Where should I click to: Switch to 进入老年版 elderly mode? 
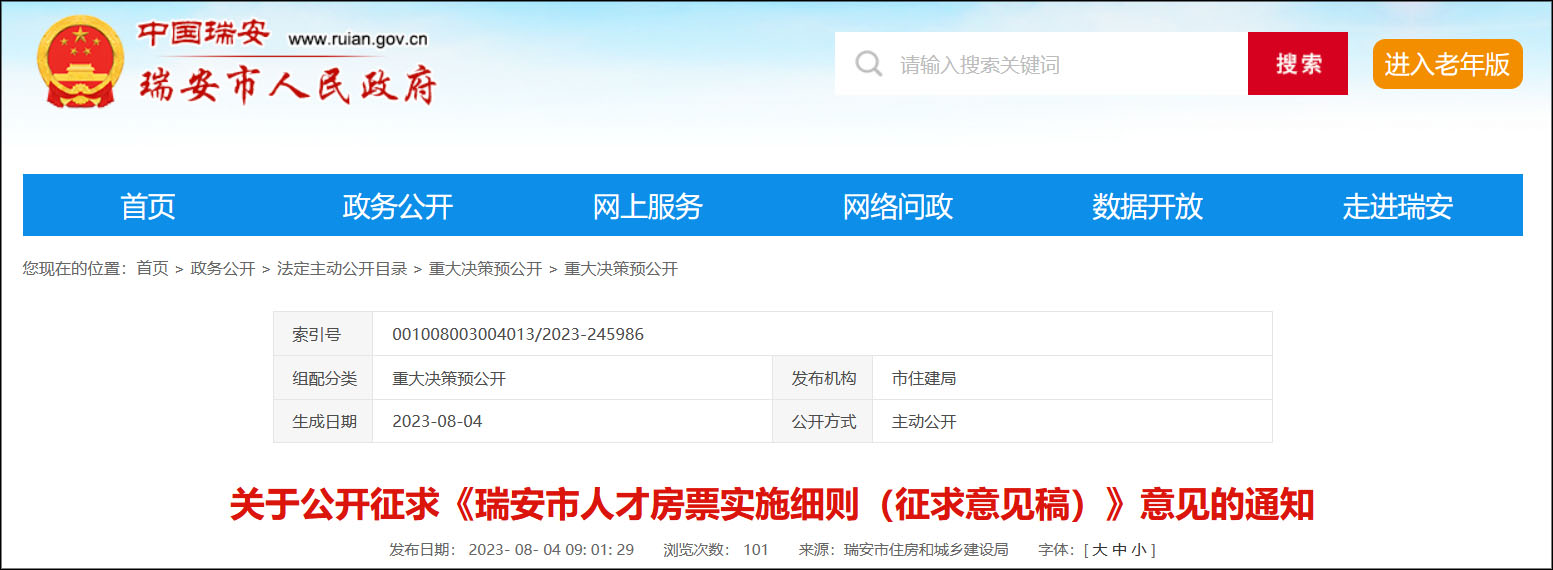[1447, 64]
